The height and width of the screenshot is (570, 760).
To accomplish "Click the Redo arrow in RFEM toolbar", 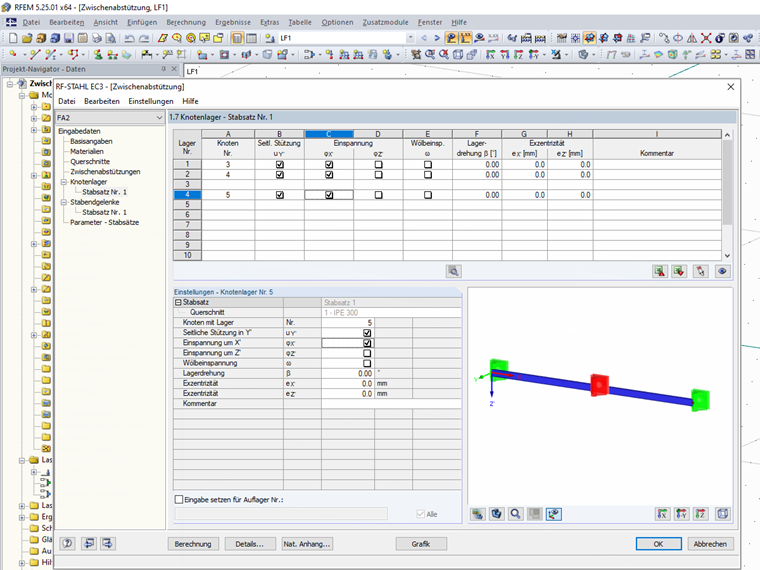I will (x=144, y=38).
